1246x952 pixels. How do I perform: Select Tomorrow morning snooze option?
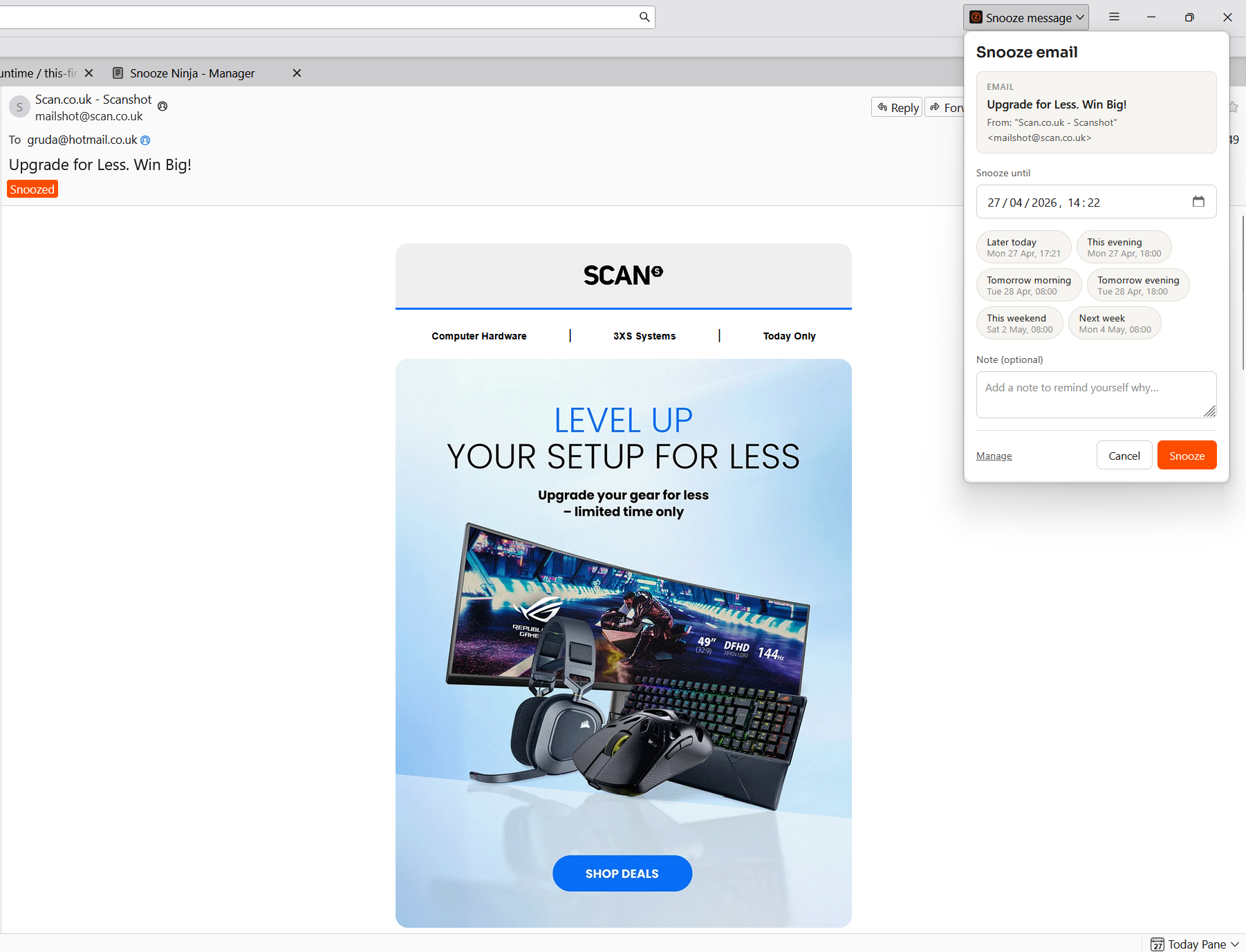(1029, 285)
